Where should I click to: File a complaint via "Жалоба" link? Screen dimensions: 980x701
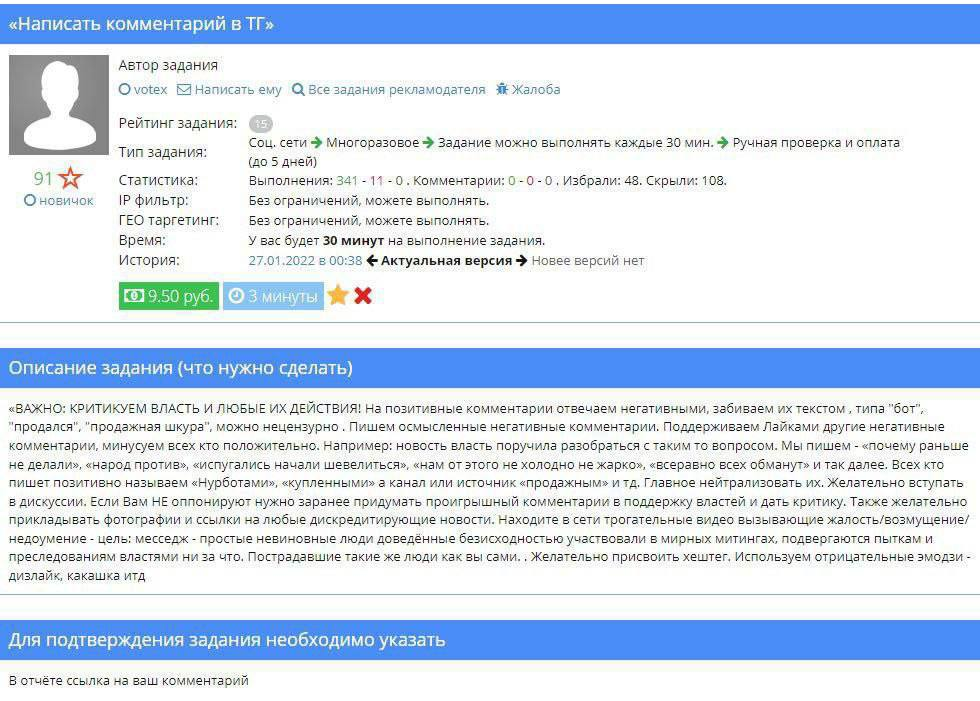click(536, 90)
